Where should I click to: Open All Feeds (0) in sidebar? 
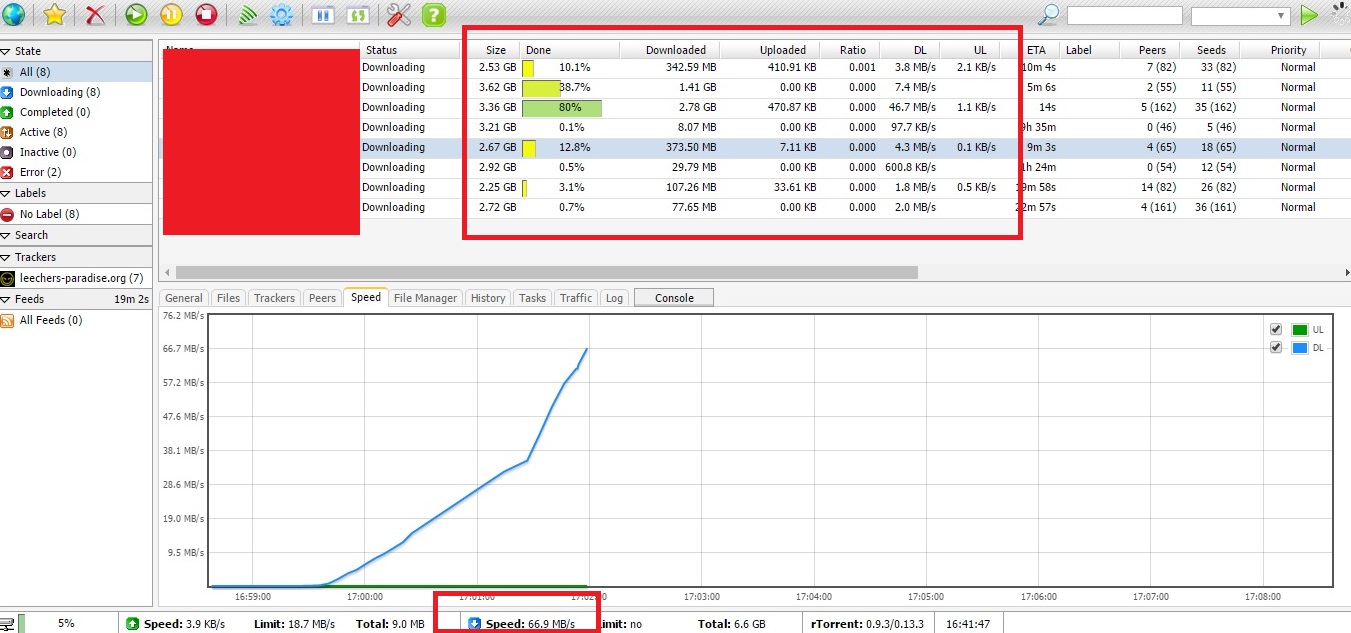(76, 320)
